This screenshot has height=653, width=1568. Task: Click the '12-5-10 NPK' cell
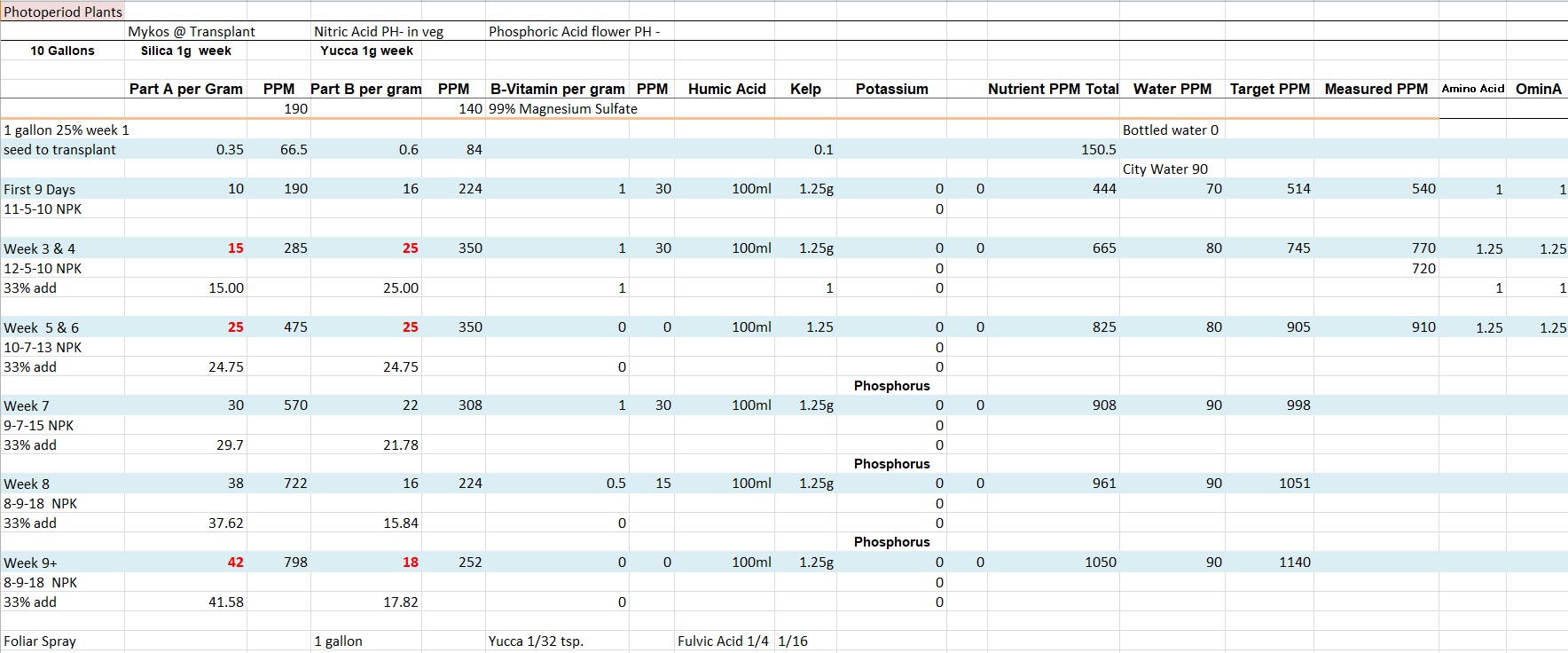pyautogui.click(x=43, y=268)
